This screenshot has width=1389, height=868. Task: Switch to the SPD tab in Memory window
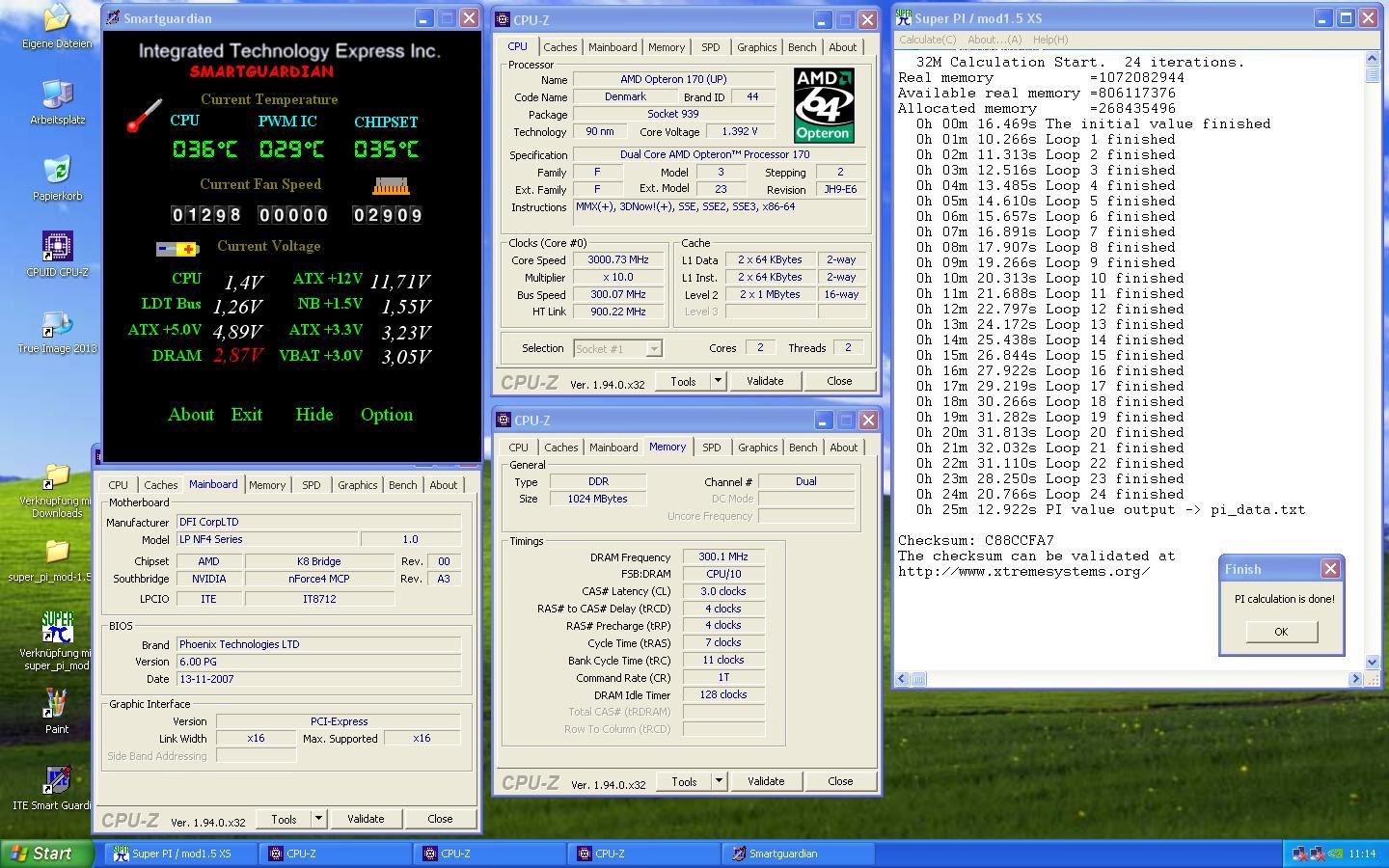[711, 448]
